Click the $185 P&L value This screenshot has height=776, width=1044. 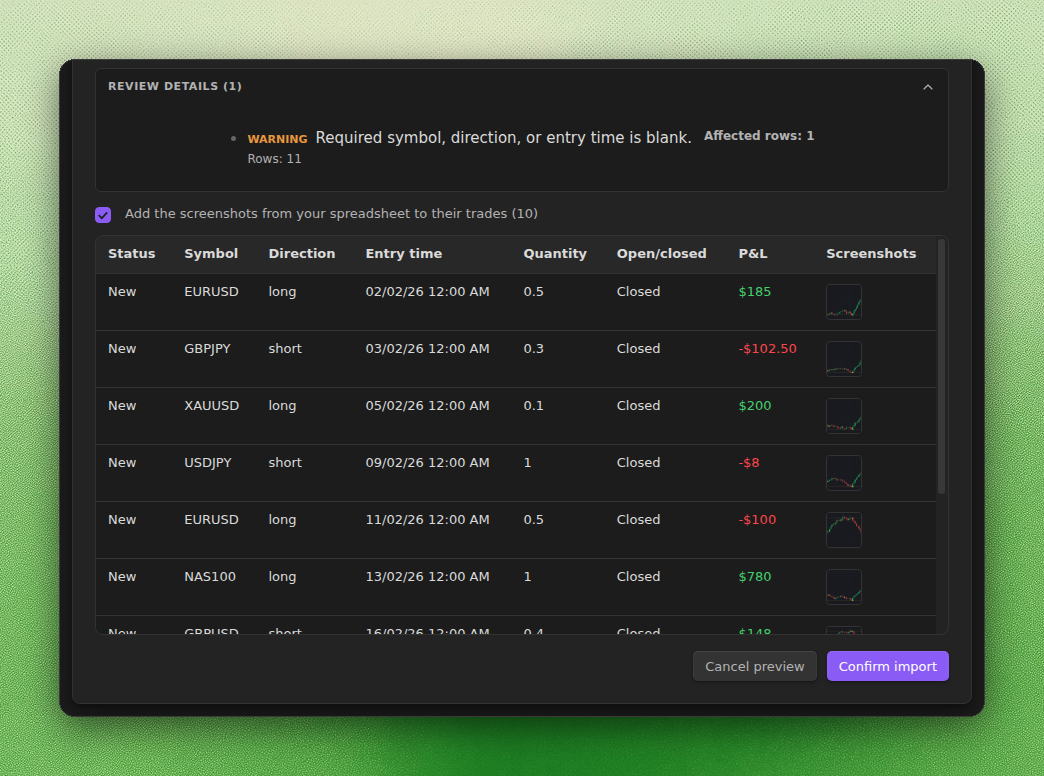[x=754, y=292]
